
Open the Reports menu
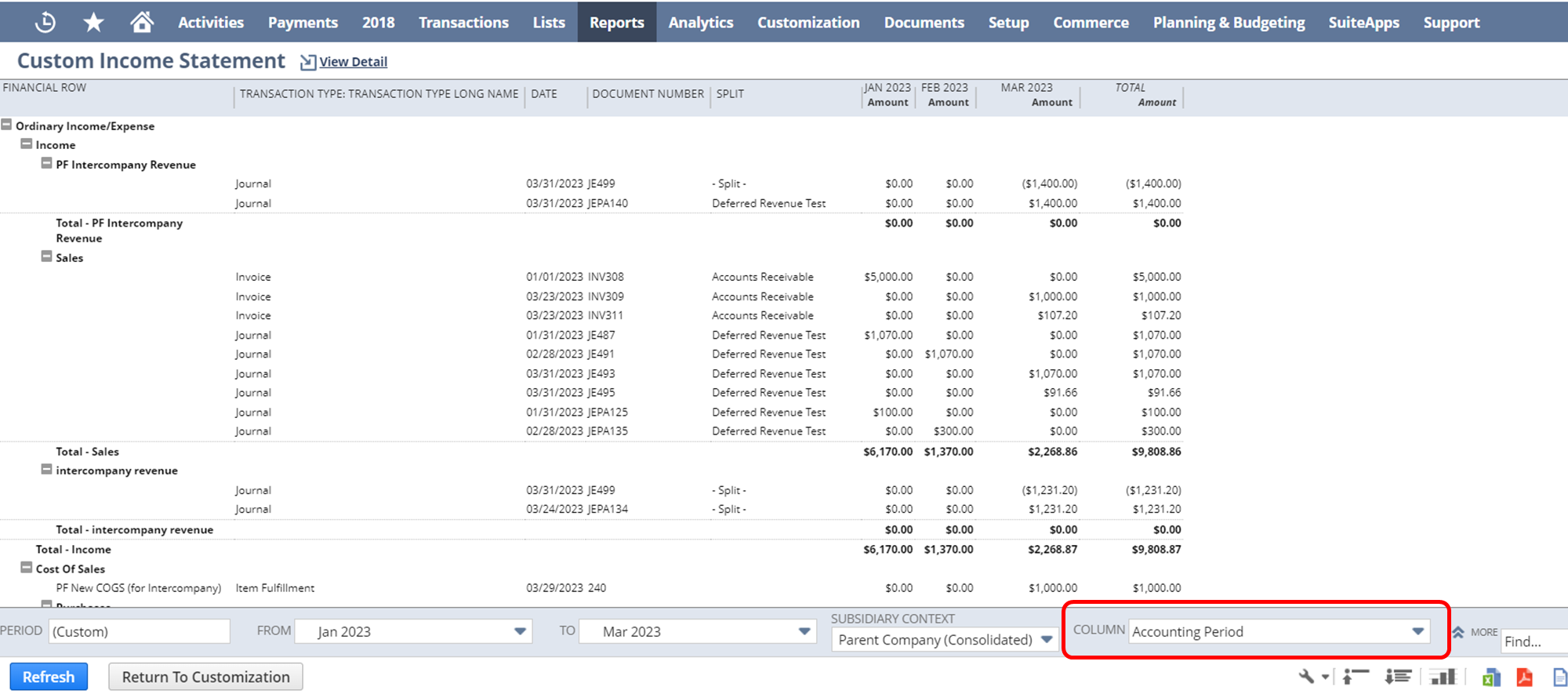tap(617, 23)
